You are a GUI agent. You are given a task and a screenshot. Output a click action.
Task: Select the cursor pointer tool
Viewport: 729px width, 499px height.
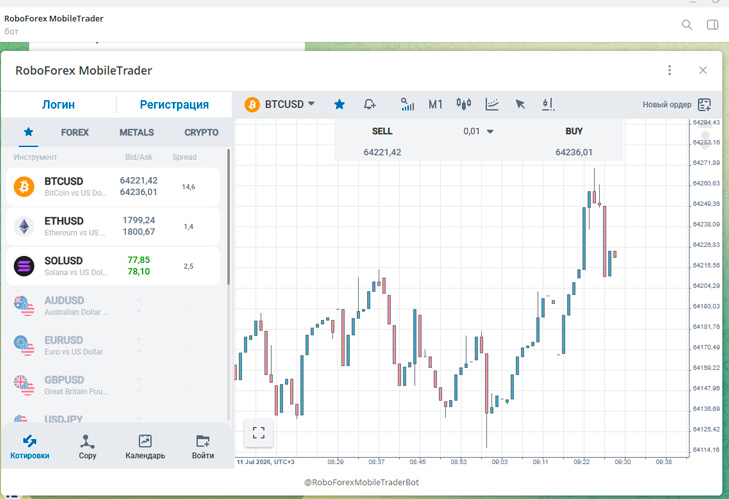click(520, 104)
